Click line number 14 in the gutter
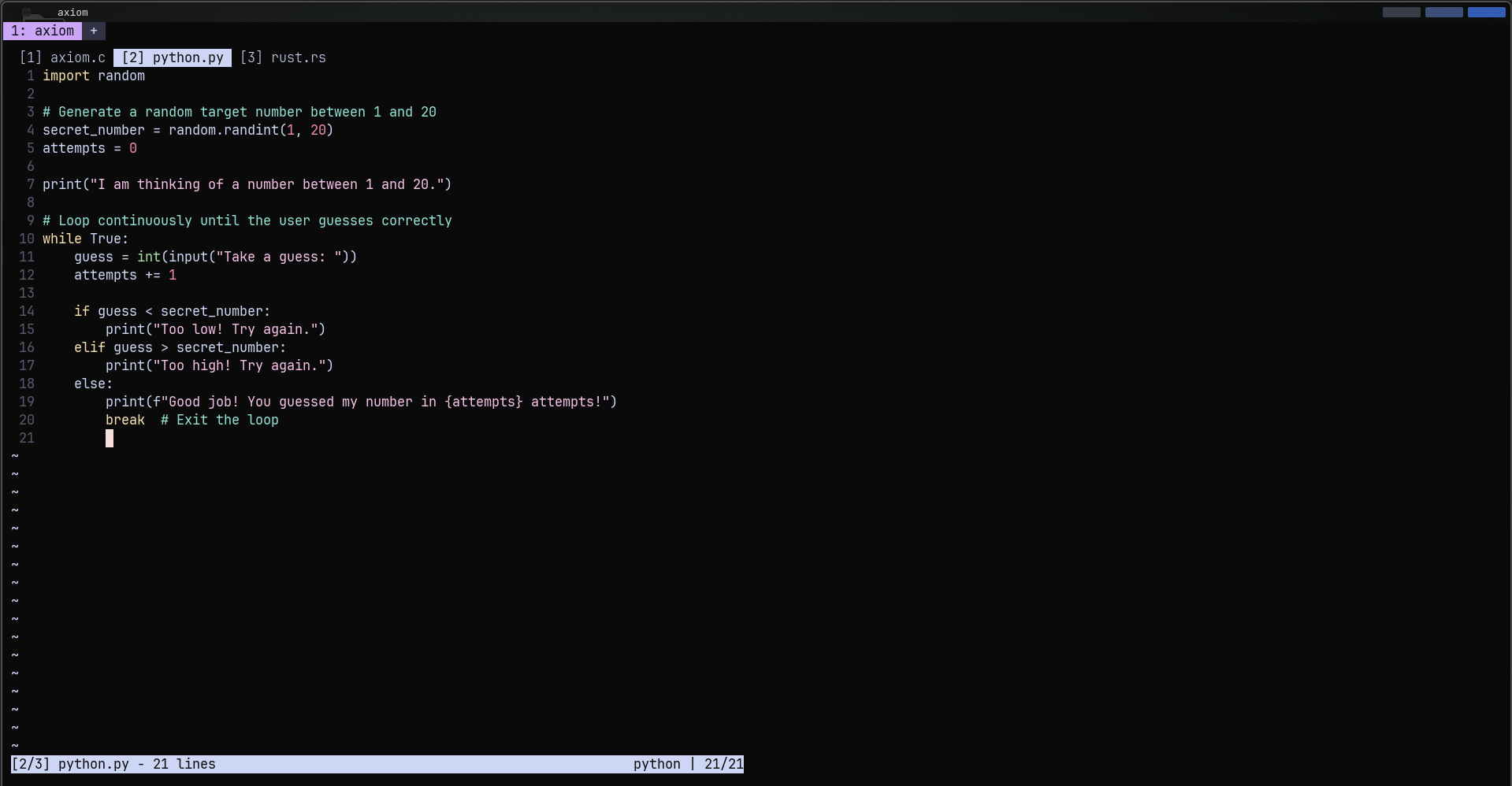Screen dimensions: 1512x786 pyautogui.click(x=27, y=311)
